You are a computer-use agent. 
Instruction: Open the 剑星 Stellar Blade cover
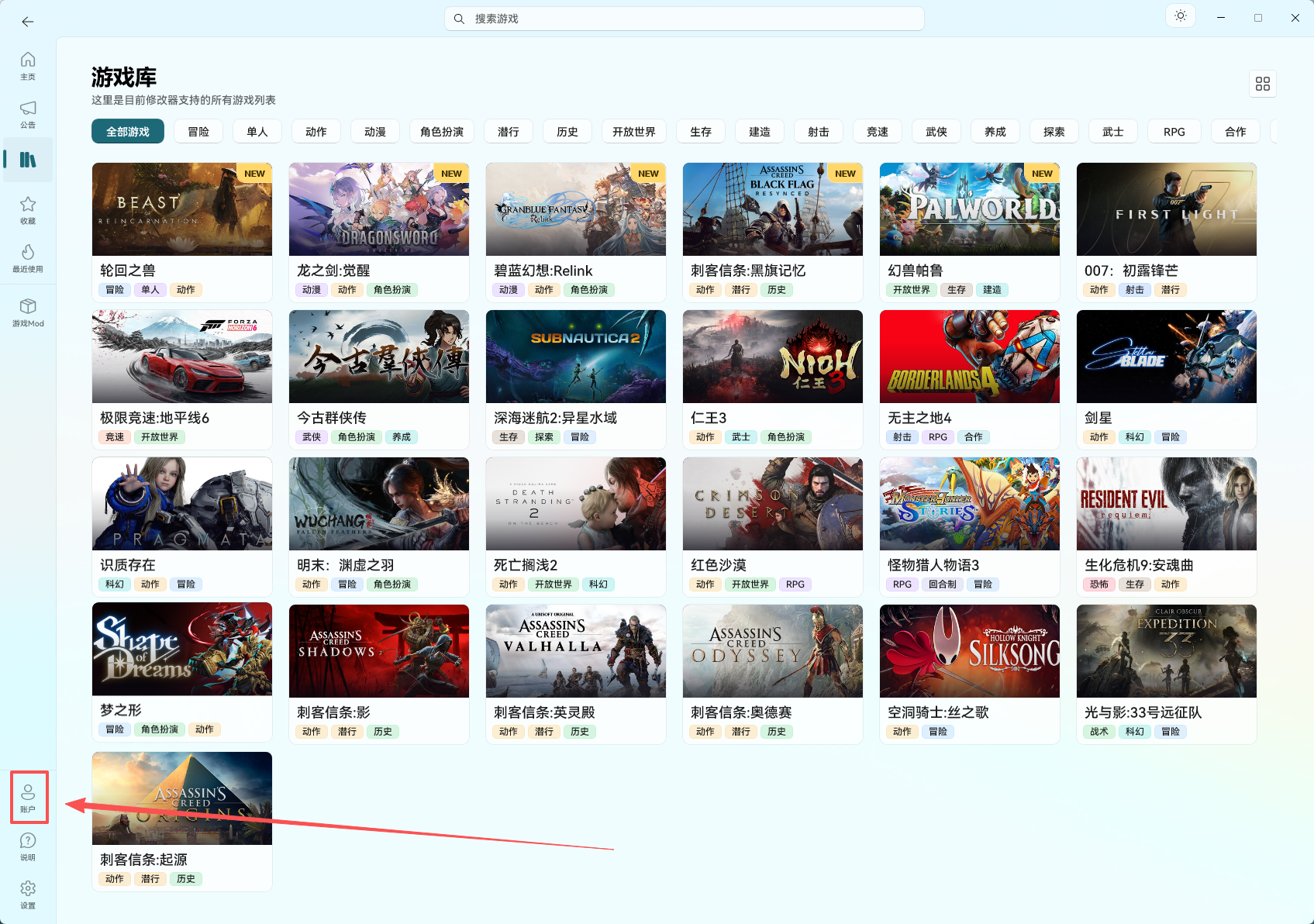click(1167, 357)
